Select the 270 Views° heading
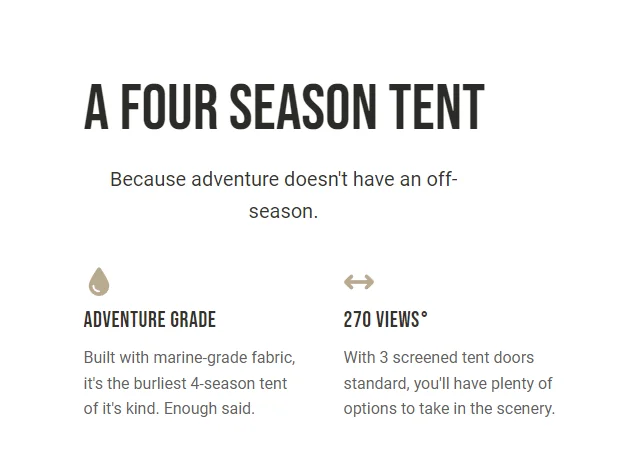The height and width of the screenshot is (454, 623). (385, 319)
